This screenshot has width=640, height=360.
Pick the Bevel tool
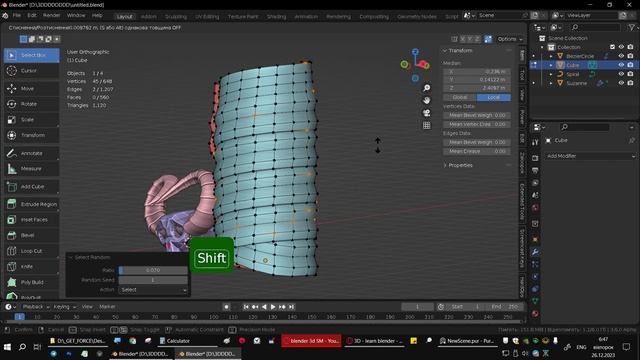coord(31,235)
